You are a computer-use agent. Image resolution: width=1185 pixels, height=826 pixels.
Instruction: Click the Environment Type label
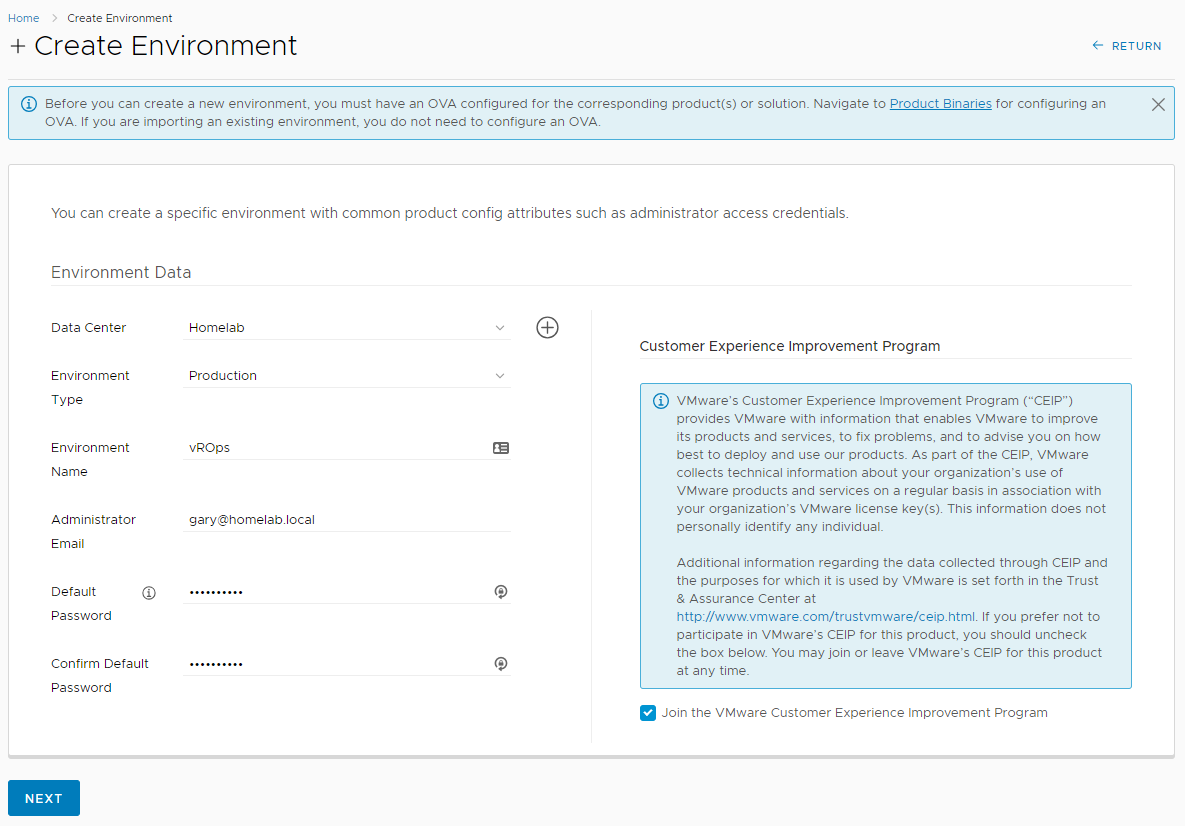click(90, 388)
